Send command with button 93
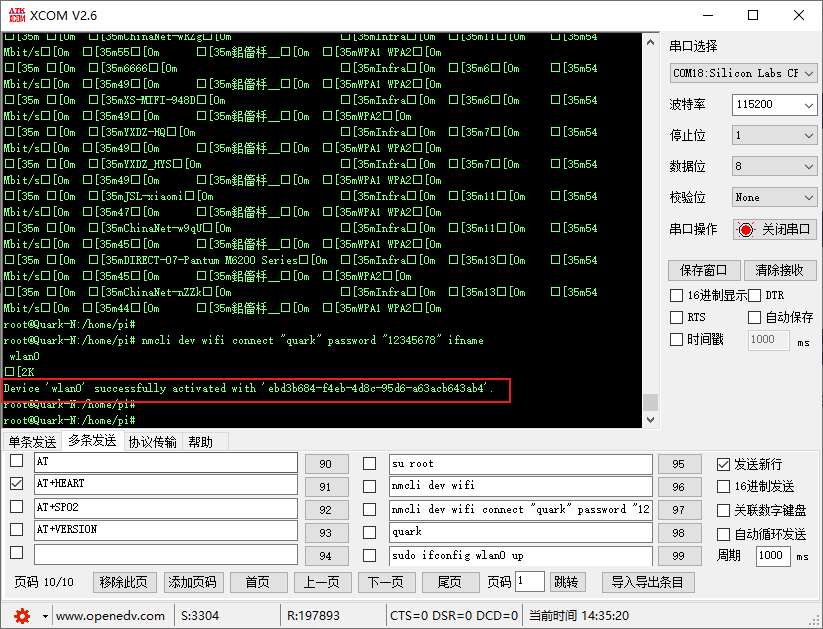823x629 pixels. coord(326,533)
